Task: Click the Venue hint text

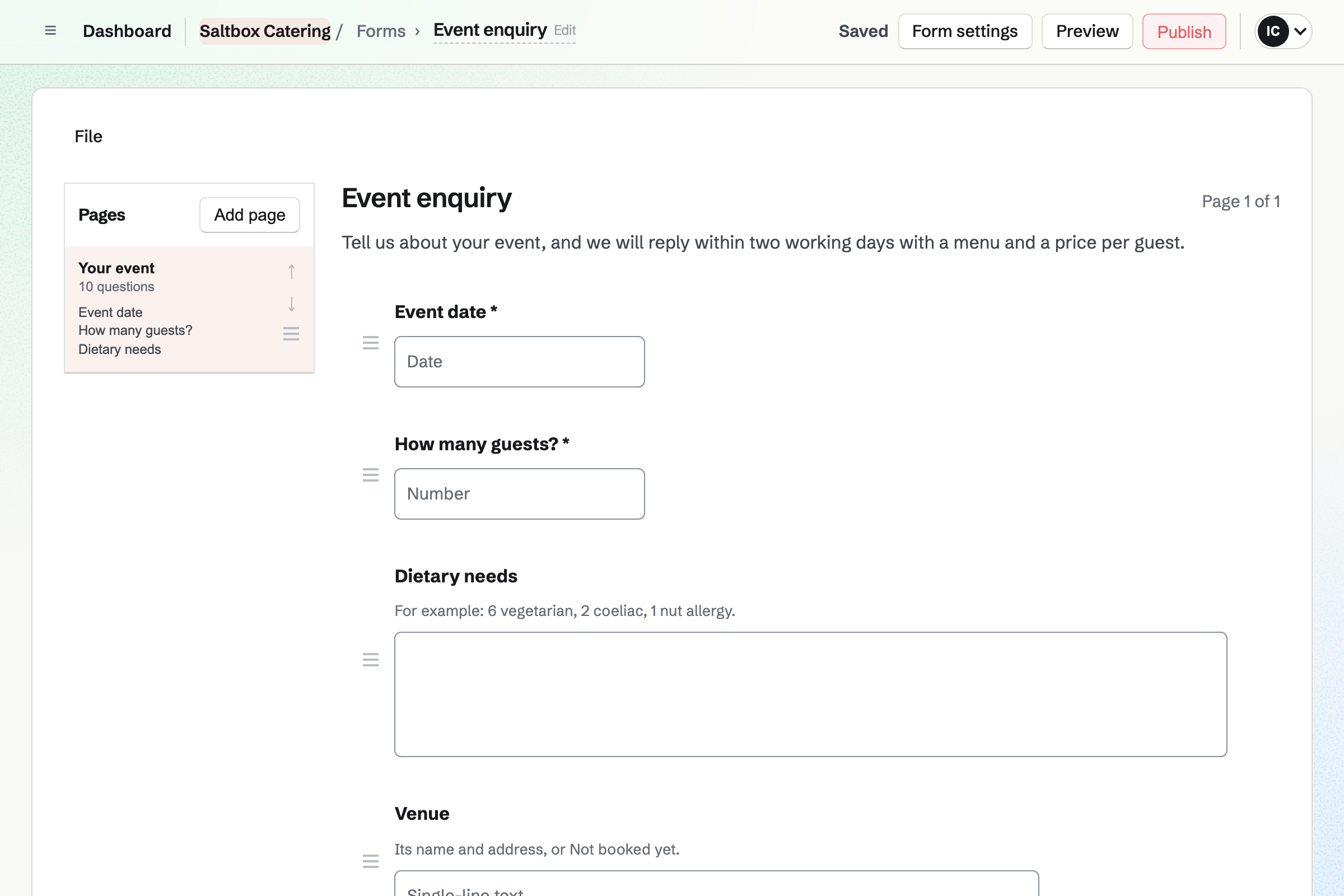Action: tap(536, 849)
